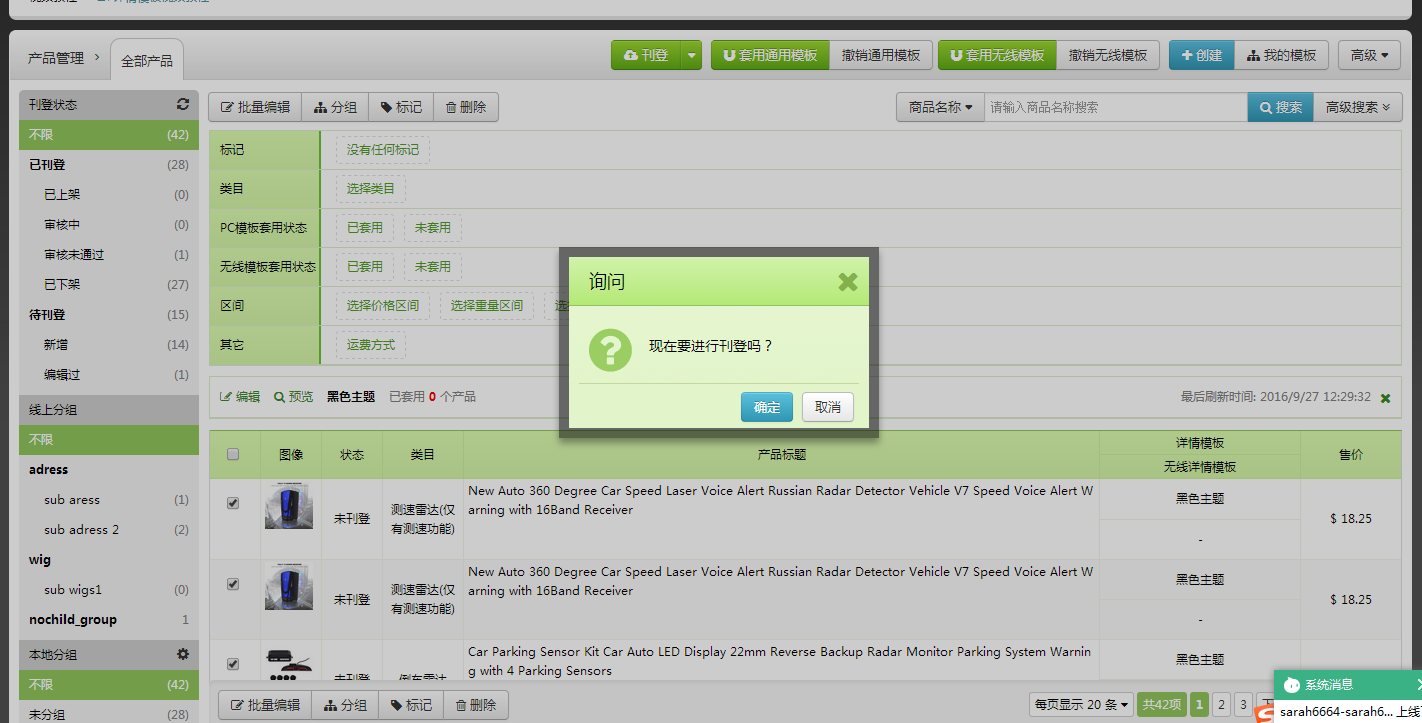
Task: Click 撤销通用模板 button
Action: click(881, 55)
